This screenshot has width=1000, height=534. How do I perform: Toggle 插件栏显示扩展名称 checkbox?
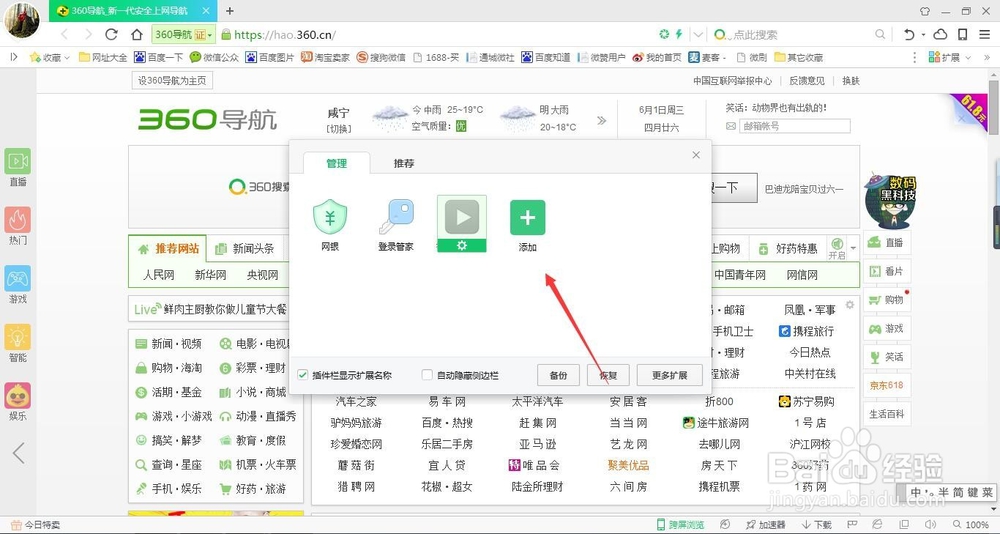point(303,375)
